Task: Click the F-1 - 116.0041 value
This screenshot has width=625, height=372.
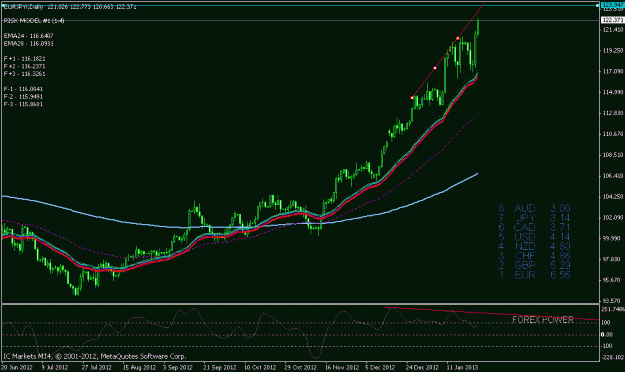Action: click(x=23, y=89)
